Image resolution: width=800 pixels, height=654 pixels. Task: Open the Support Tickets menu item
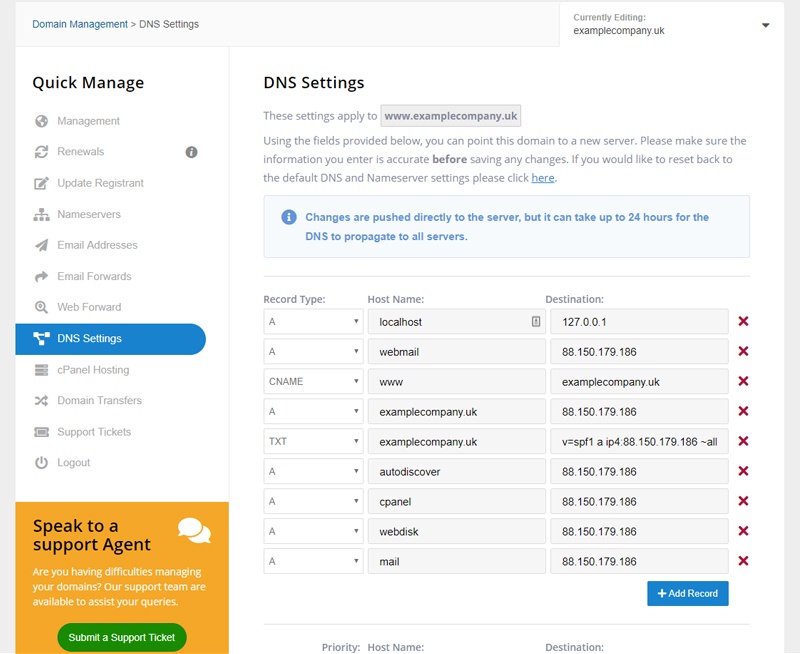pos(94,432)
